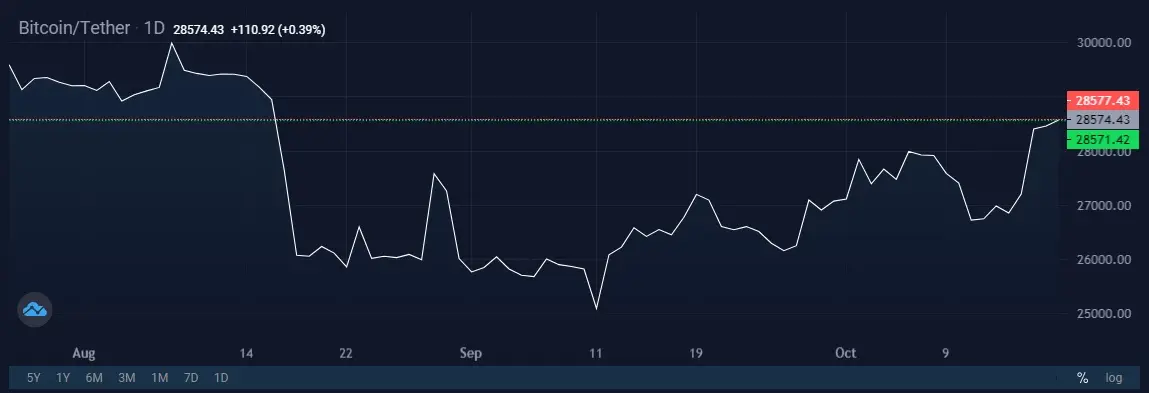Select the 7D time range
Image resolution: width=1149 pixels, height=393 pixels.
coord(191,378)
